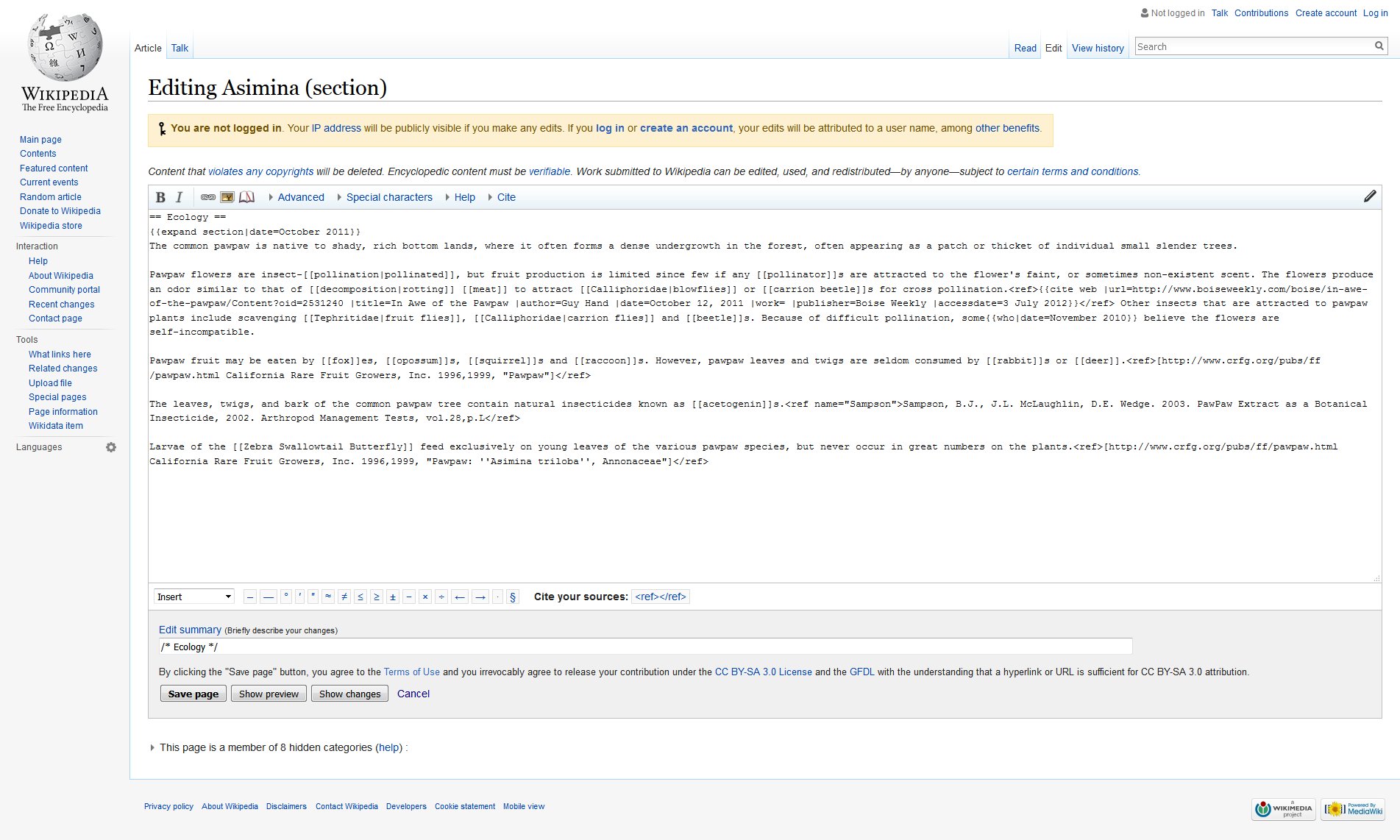Click the Wikimedia project badge
Screen dimensions: 1400x840
pyautogui.click(x=1284, y=809)
